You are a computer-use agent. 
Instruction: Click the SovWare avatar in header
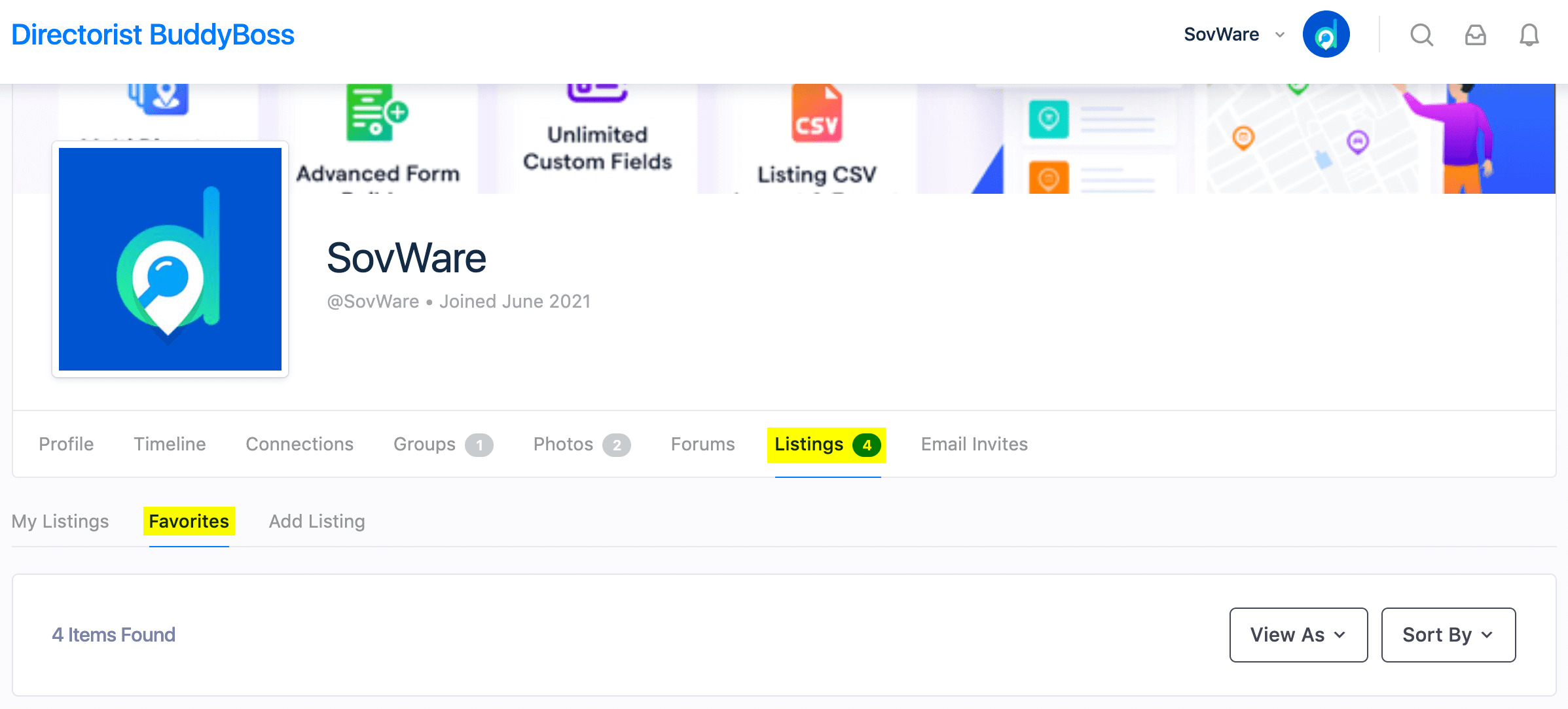click(x=1326, y=34)
